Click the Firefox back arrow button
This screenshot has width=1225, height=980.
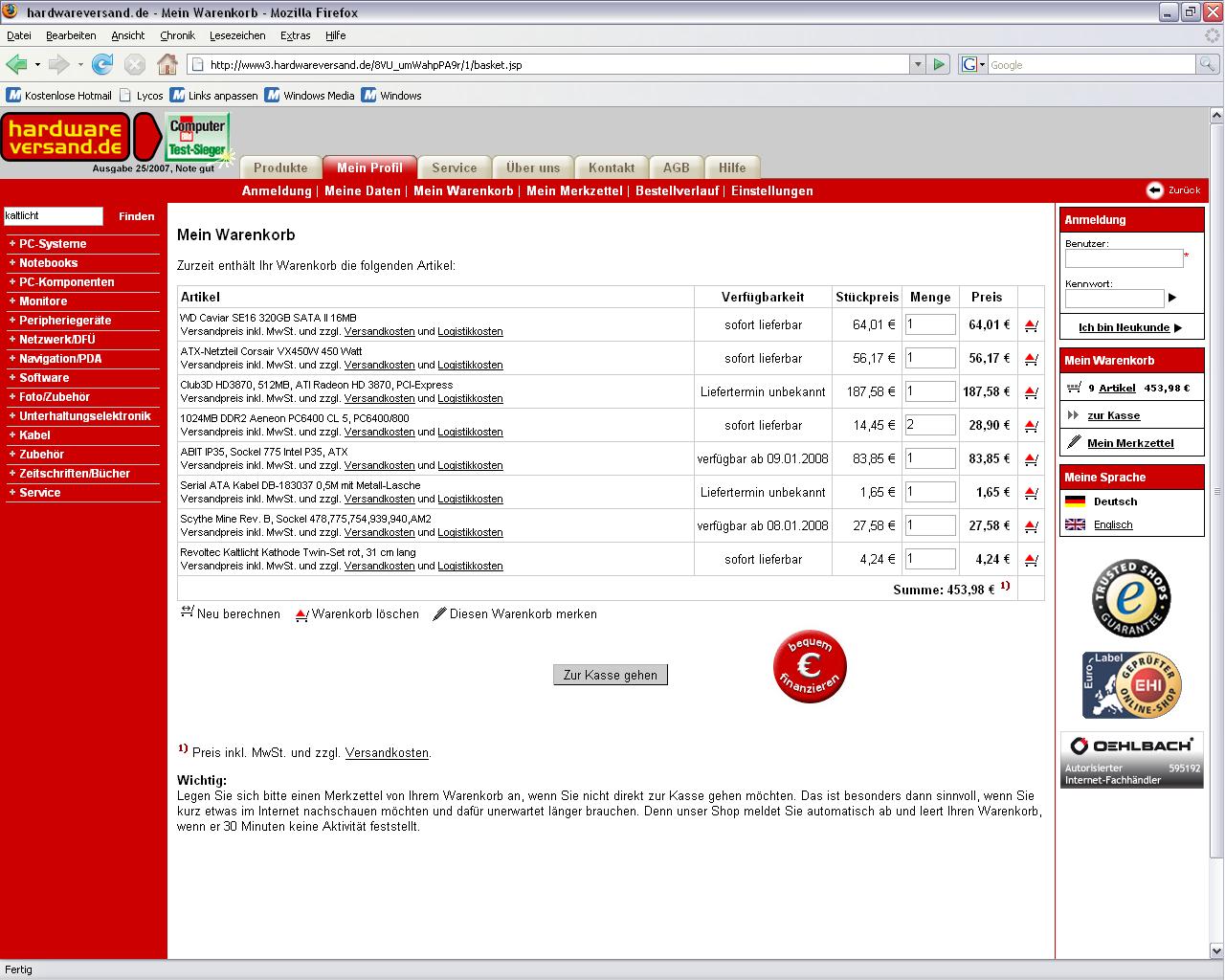point(16,64)
